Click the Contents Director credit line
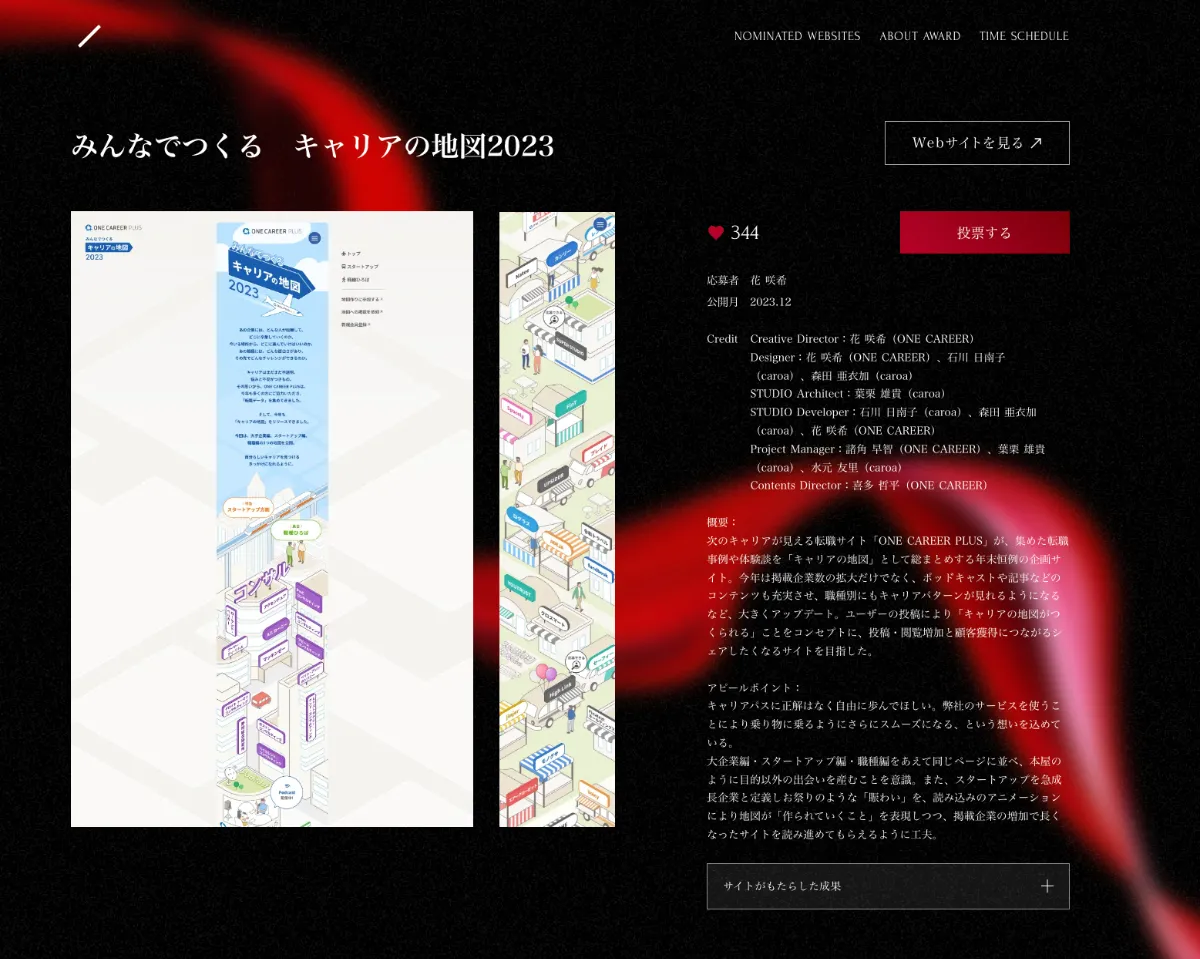The height and width of the screenshot is (959, 1200). pos(869,485)
